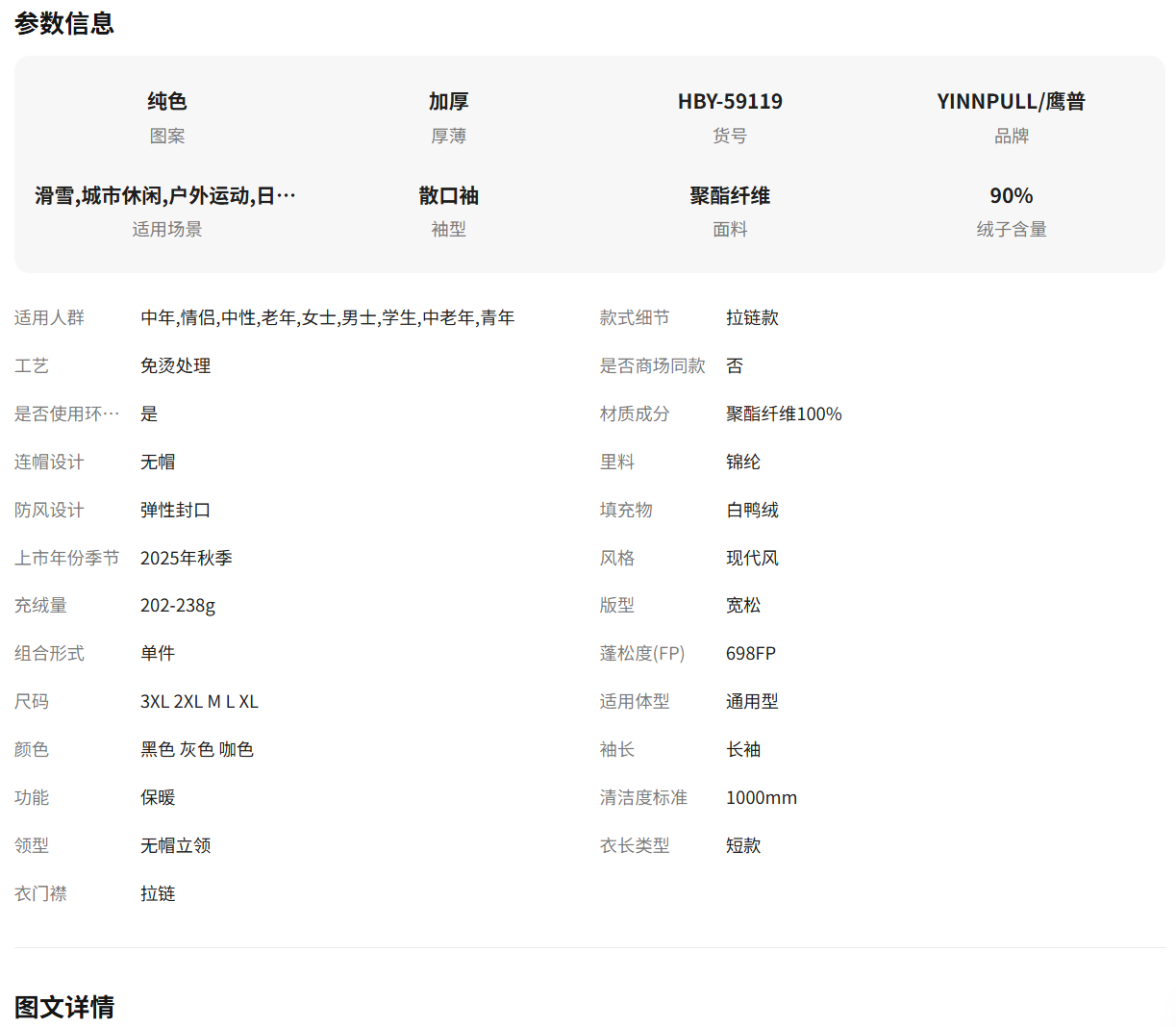Click the 纯色 pattern value
The width and height of the screenshot is (1176, 1027).
[x=166, y=102]
